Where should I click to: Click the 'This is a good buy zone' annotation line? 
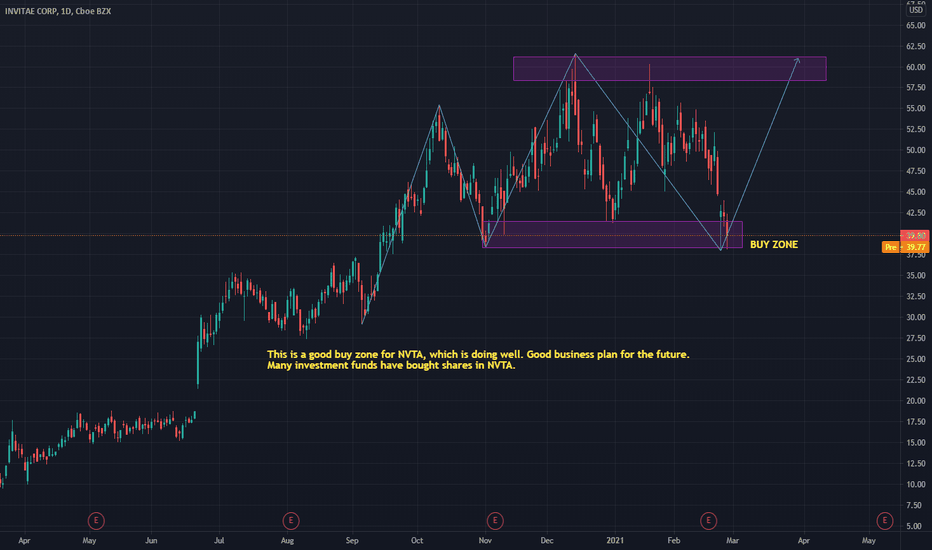(478, 354)
